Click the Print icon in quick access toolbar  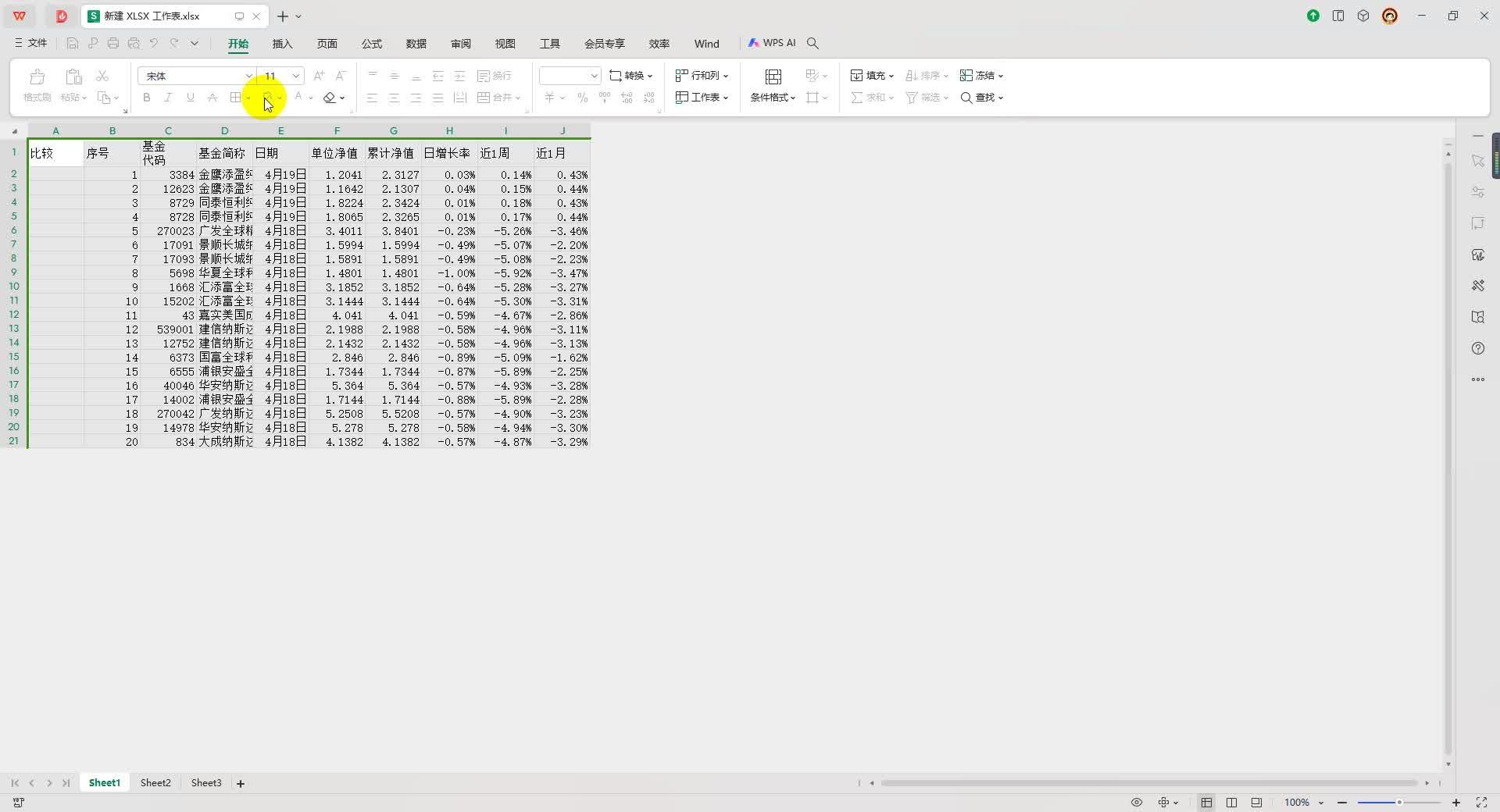pos(113,44)
